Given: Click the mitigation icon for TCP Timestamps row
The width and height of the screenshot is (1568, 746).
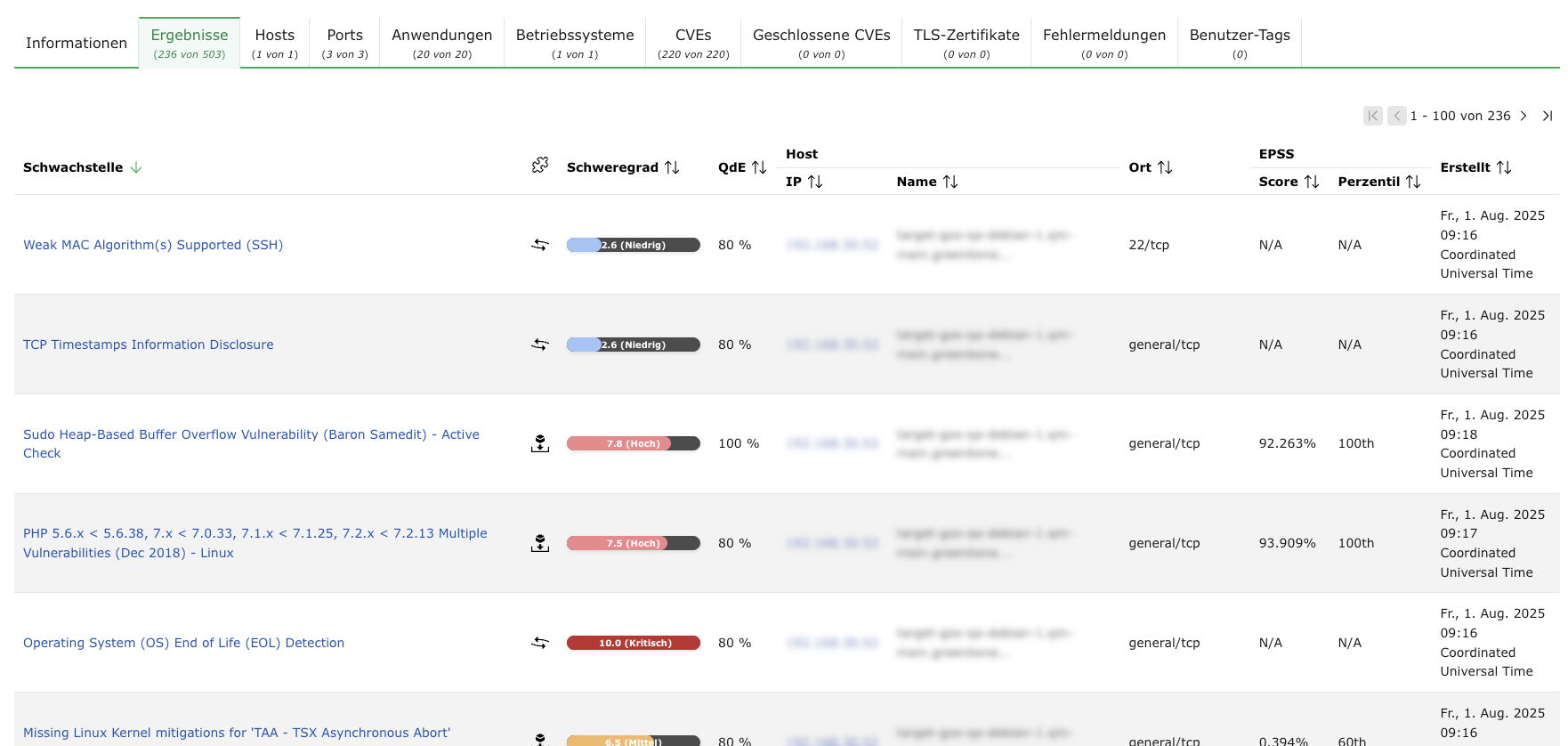Looking at the screenshot, I should pyautogui.click(x=540, y=345).
